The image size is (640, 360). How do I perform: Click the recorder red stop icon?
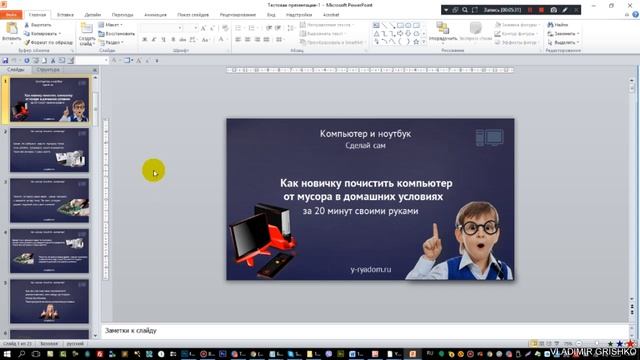(x=542, y=10)
